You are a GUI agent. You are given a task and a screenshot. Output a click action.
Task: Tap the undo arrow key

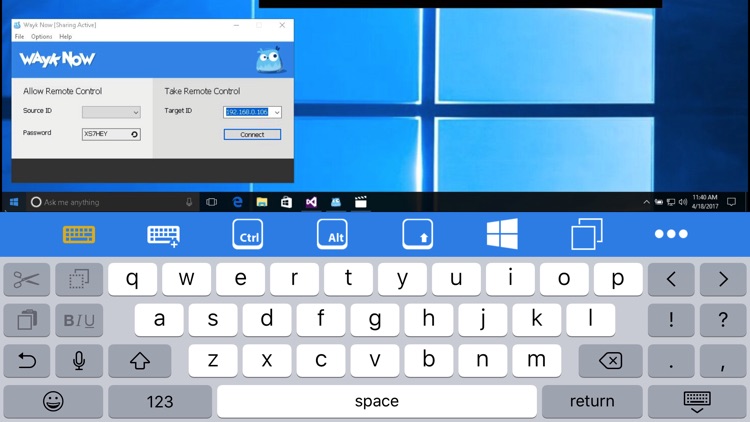(27, 361)
